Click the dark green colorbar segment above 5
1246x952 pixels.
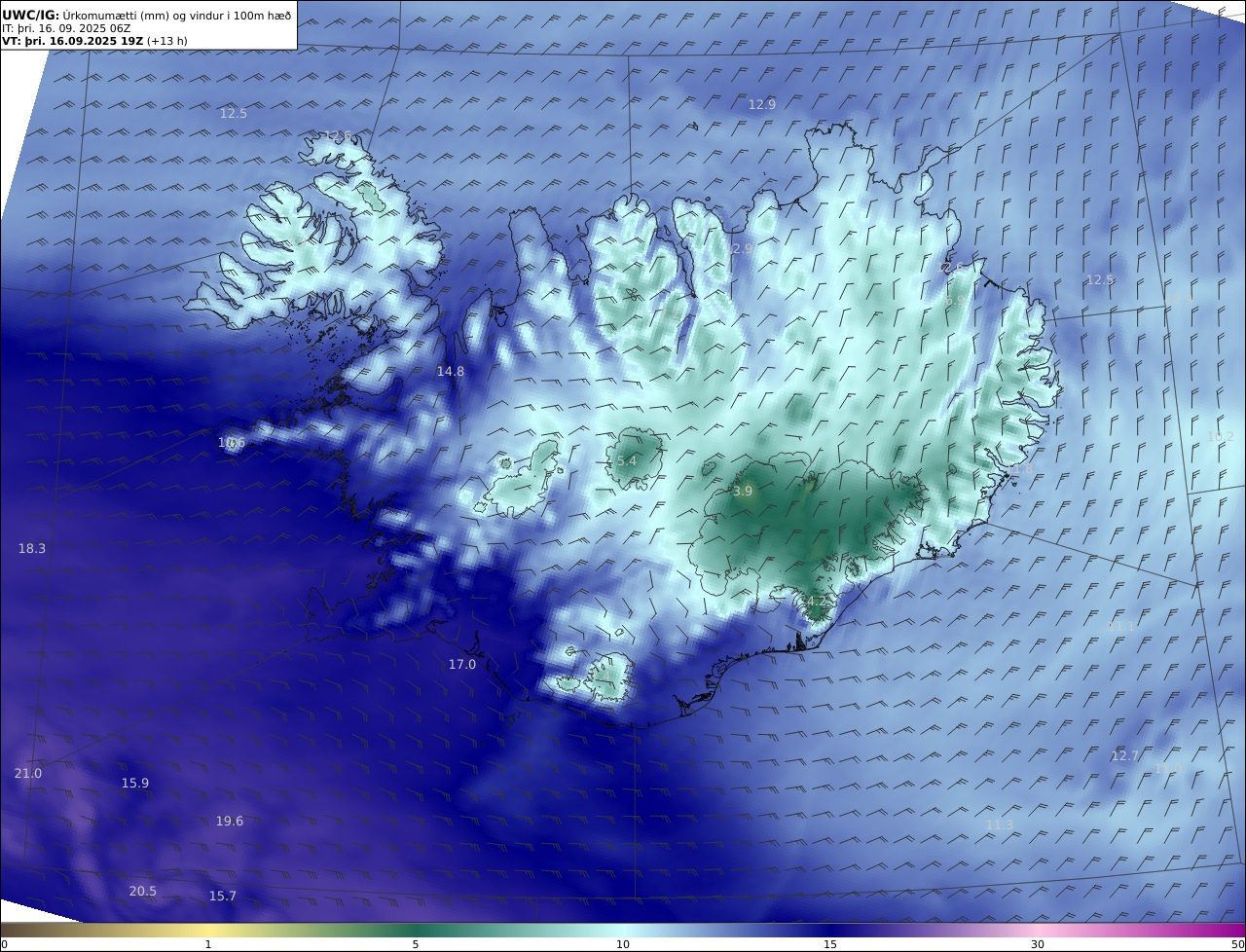[416, 930]
